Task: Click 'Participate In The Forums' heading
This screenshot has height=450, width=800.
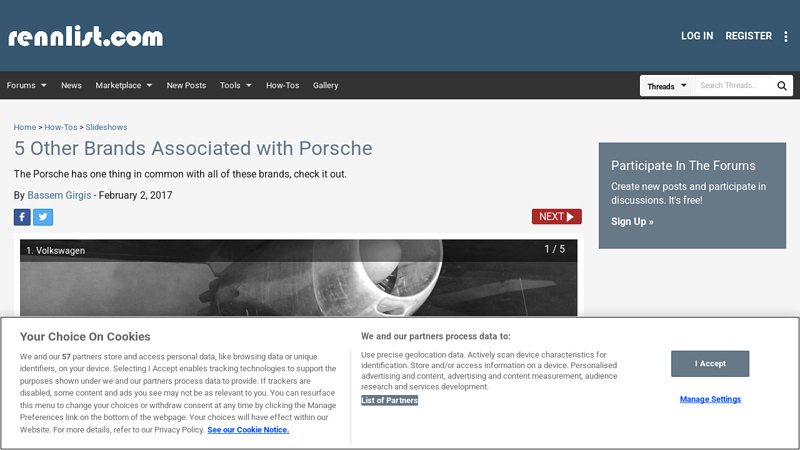Action: 683,166
